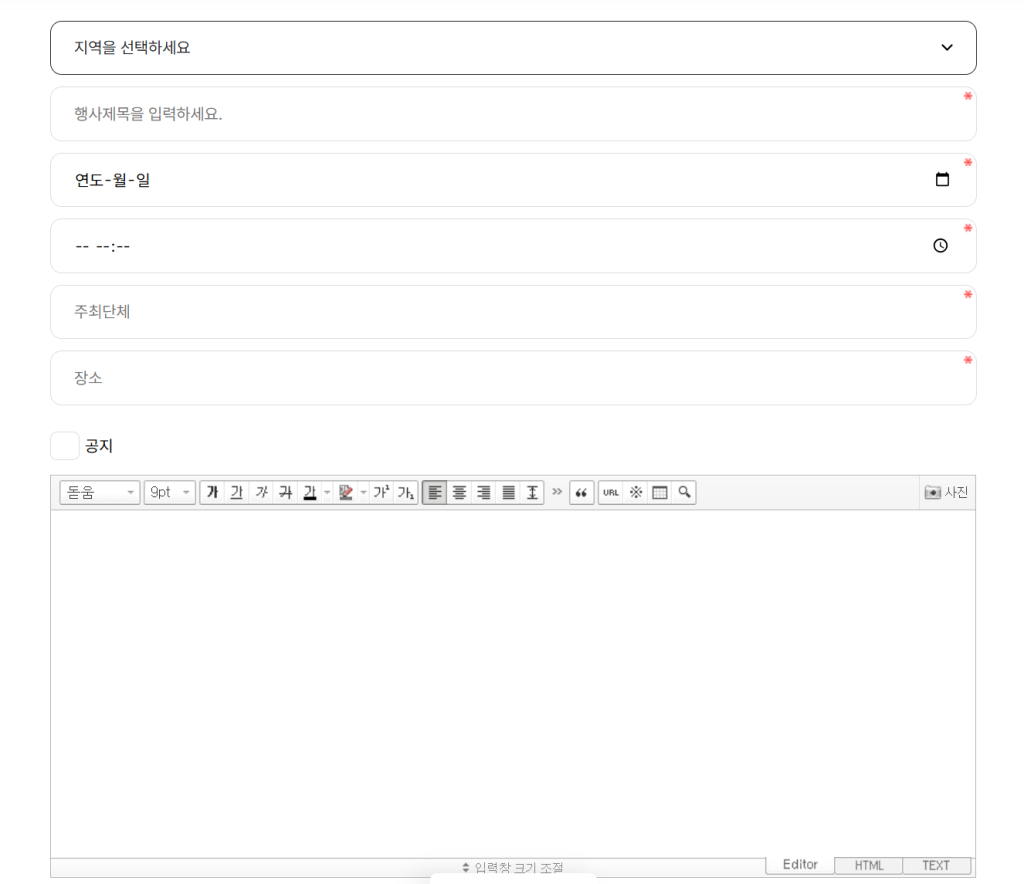
Task: Expand more toolbar options chevron
Action: tap(557, 492)
